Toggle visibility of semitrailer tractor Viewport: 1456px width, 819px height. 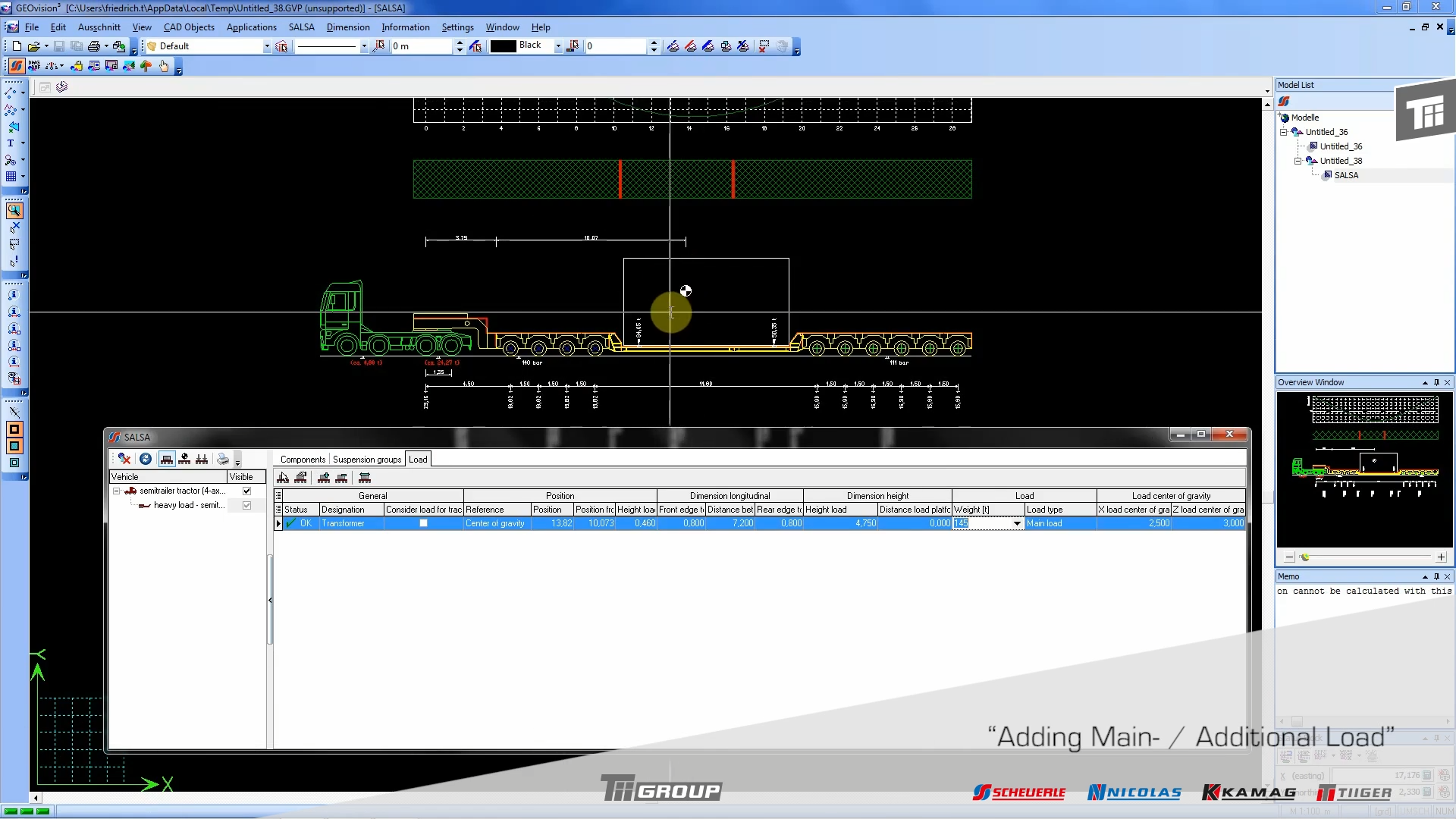pos(246,491)
